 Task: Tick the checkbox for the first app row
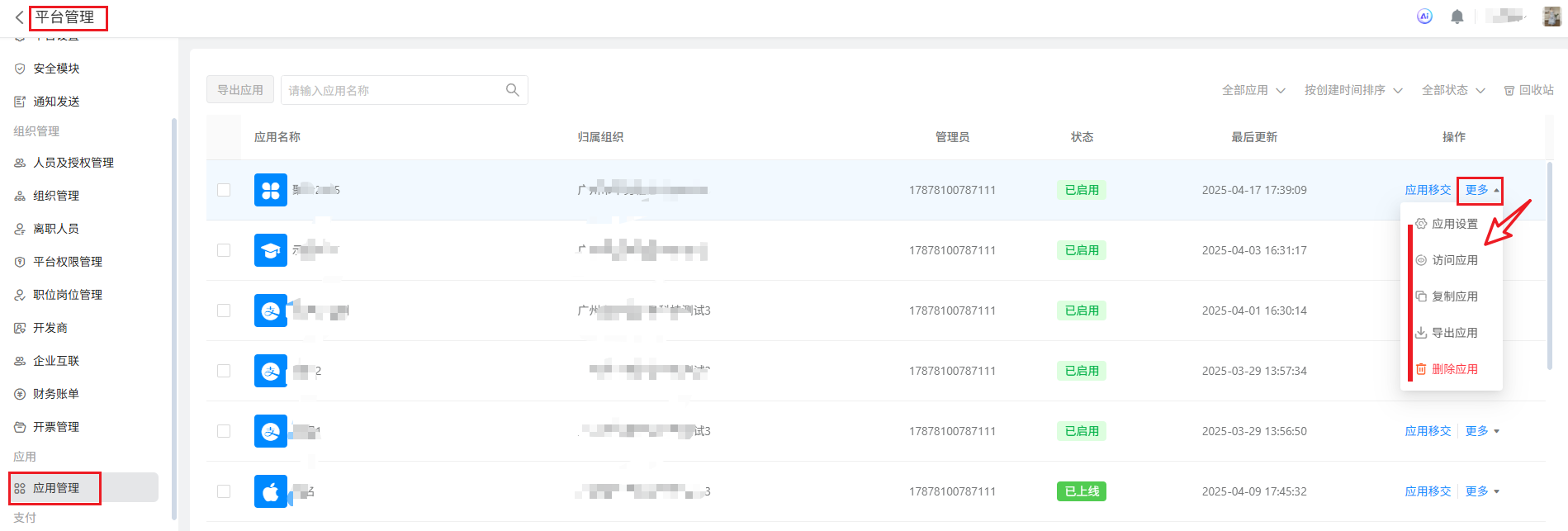[224, 190]
